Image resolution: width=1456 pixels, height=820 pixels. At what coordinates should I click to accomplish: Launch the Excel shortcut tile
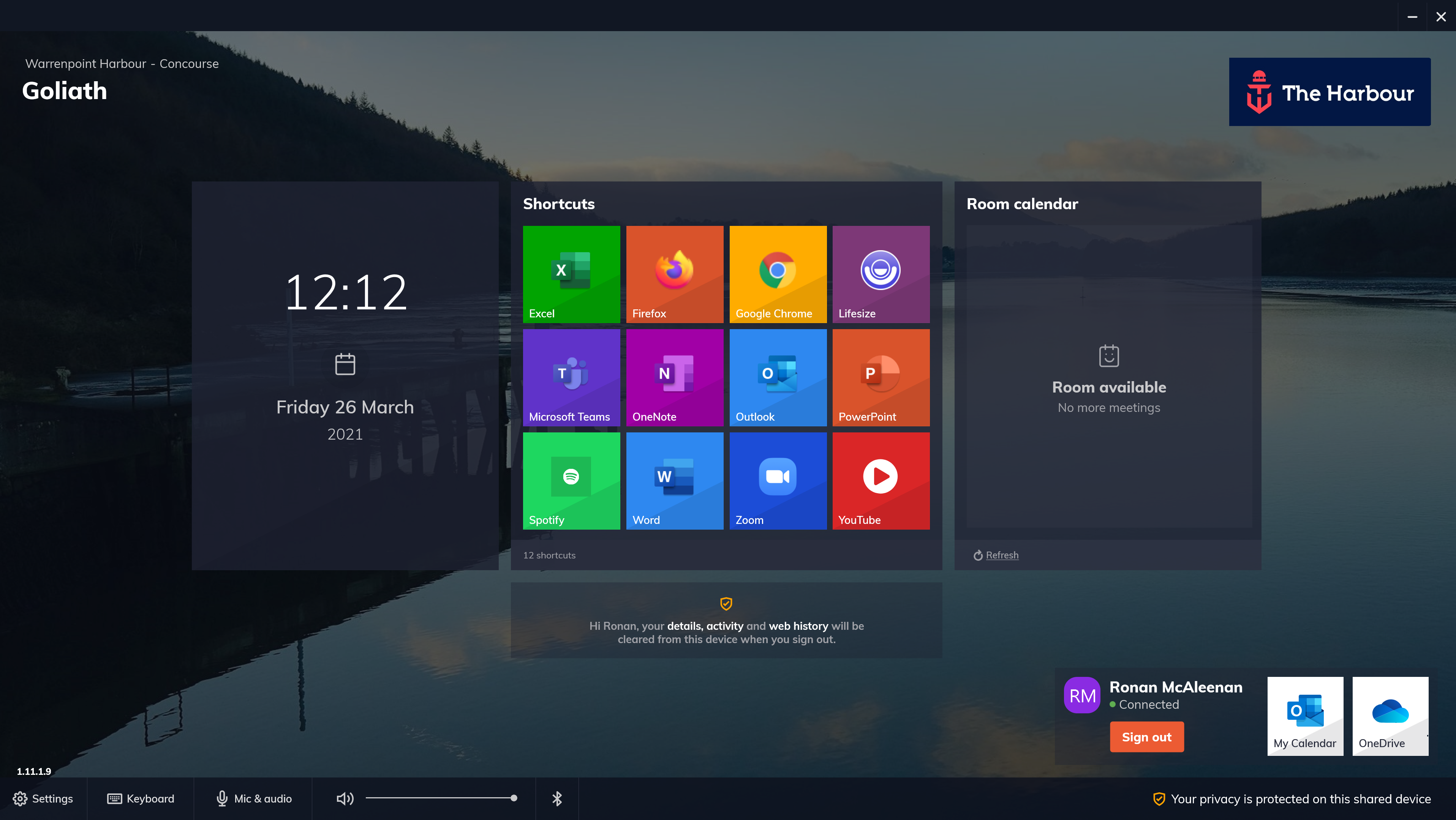[x=571, y=274]
